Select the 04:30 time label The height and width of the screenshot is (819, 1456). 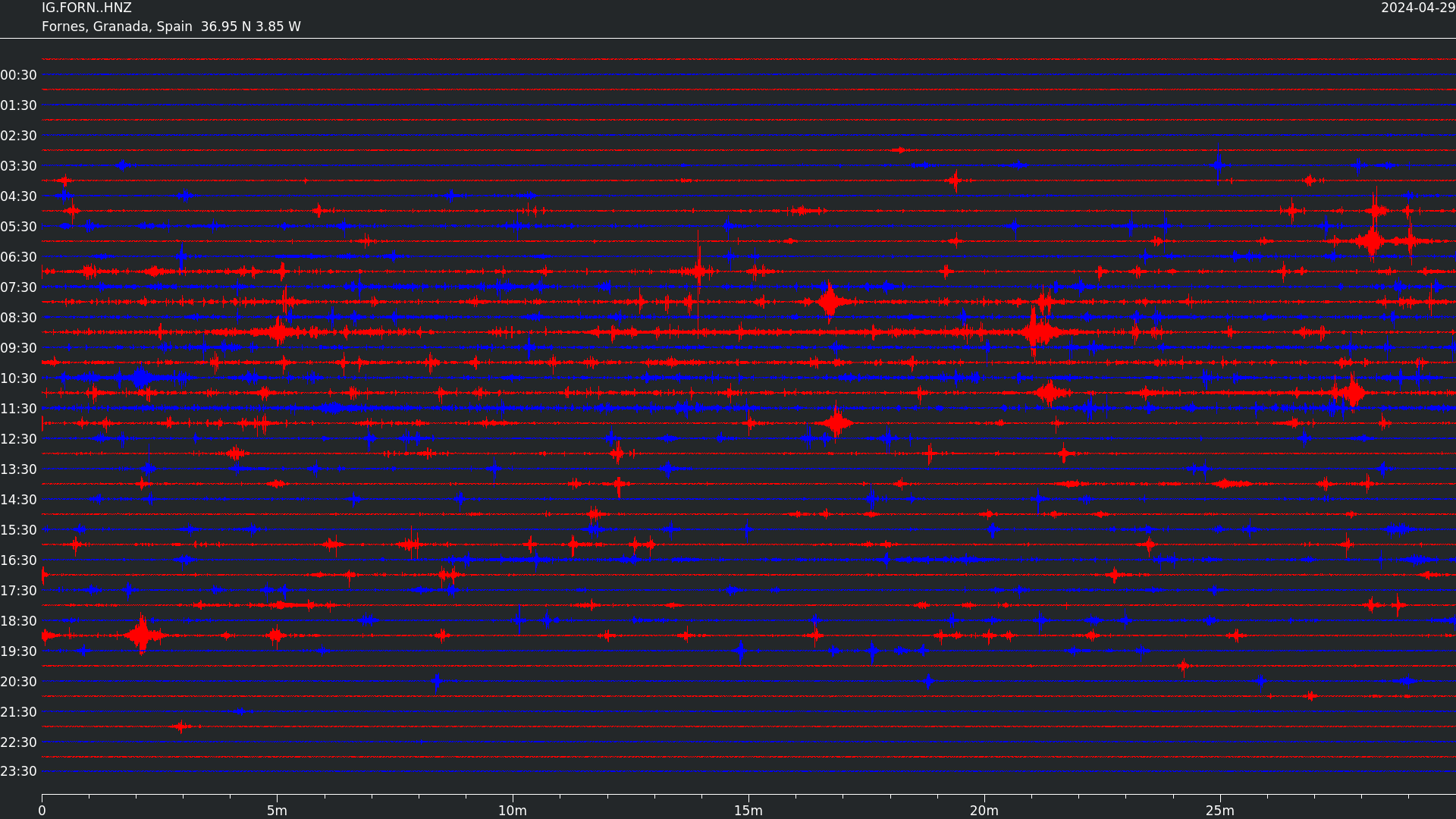coord(19,196)
